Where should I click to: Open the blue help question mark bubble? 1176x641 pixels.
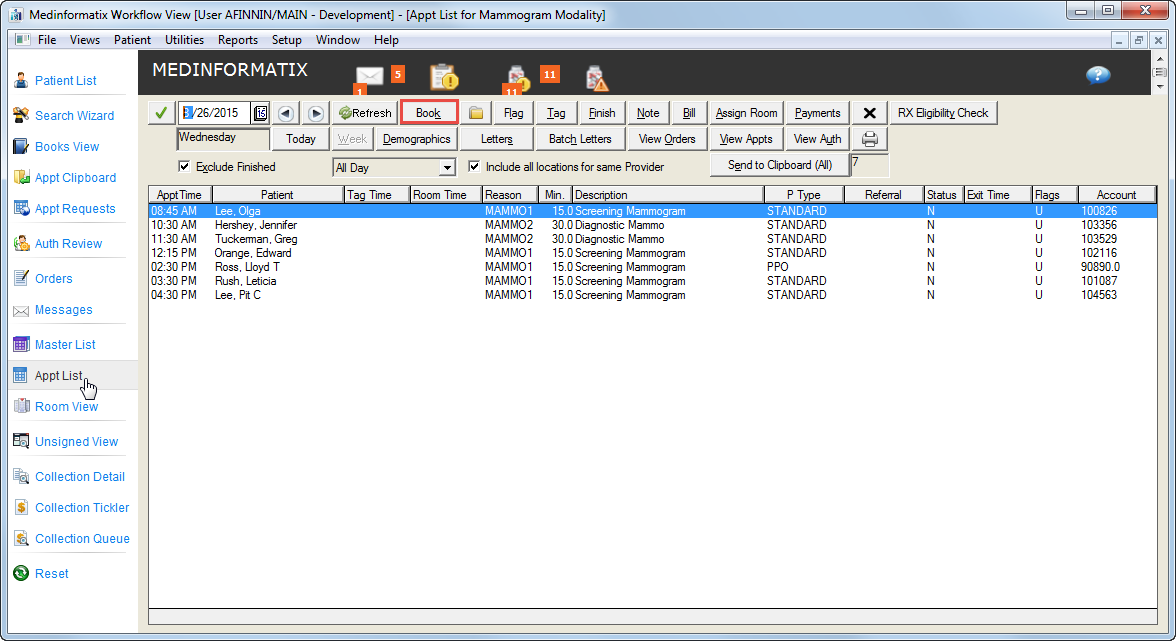[x=1098, y=75]
